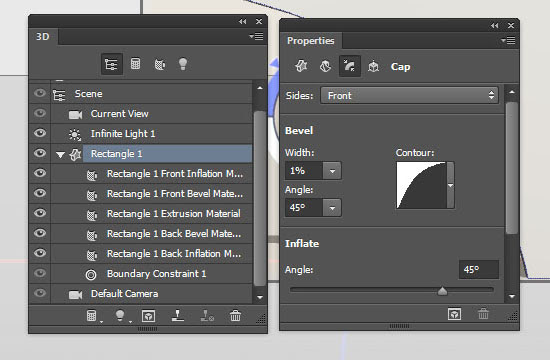Click Scene row's tree icon
The image size is (550, 360).
click(59, 94)
